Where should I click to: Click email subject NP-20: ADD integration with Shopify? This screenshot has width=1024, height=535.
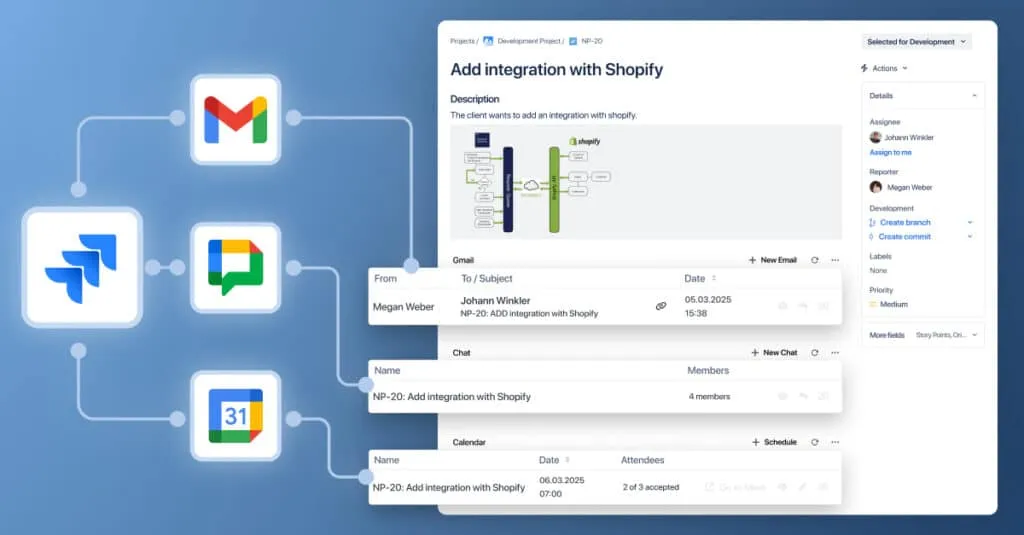(x=529, y=314)
